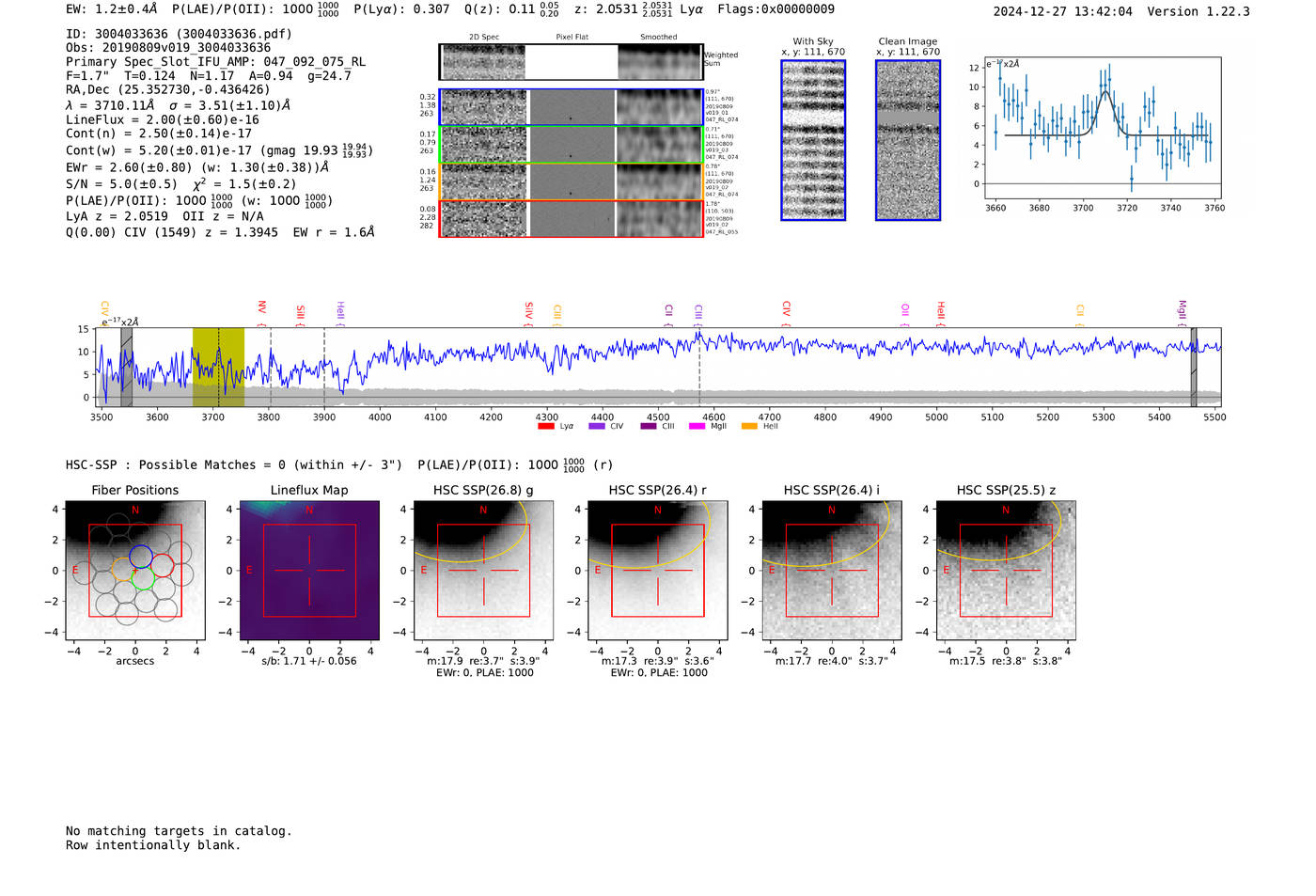The width and height of the screenshot is (1316, 896).
Task: Click the RA,Dec coordinates line
Action: 168,90
